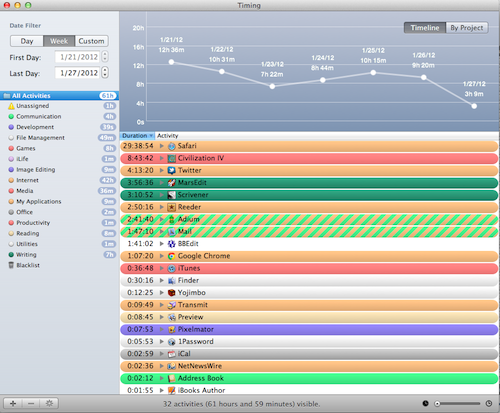The image size is (500, 413).
Task: Expand the Civilization IV disclosure triangle
Action: (162, 158)
